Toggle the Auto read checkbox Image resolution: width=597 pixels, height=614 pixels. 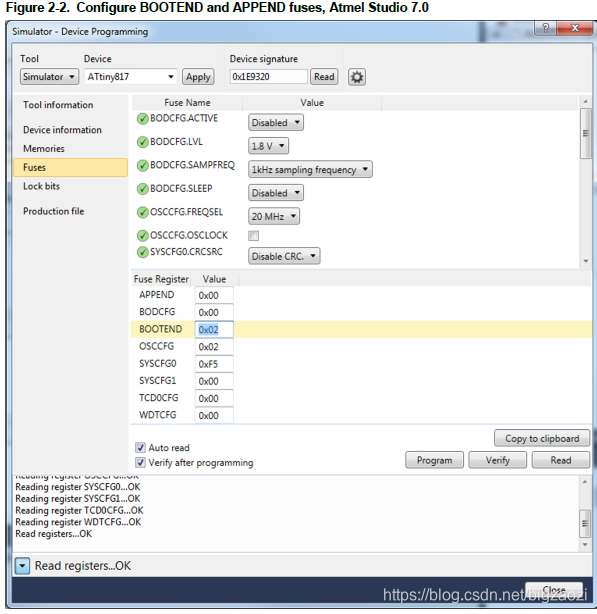point(140,448)
